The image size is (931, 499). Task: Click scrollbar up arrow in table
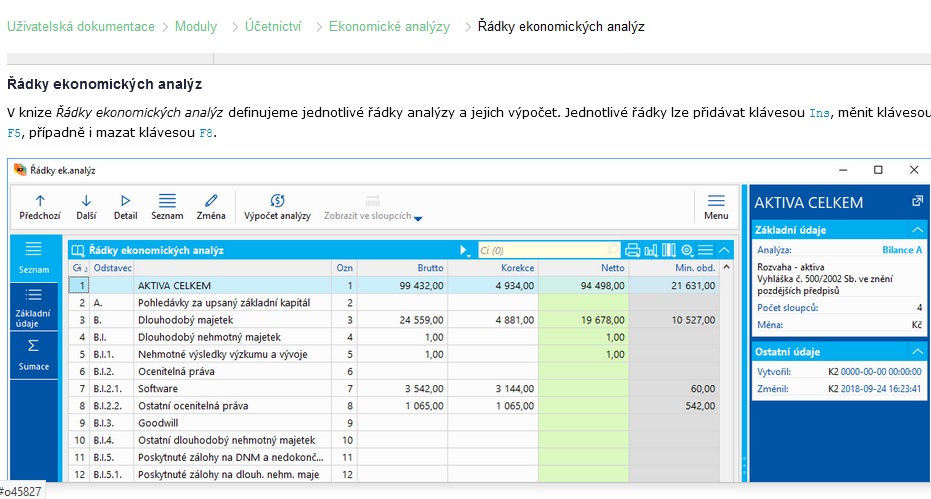[726, 267]
